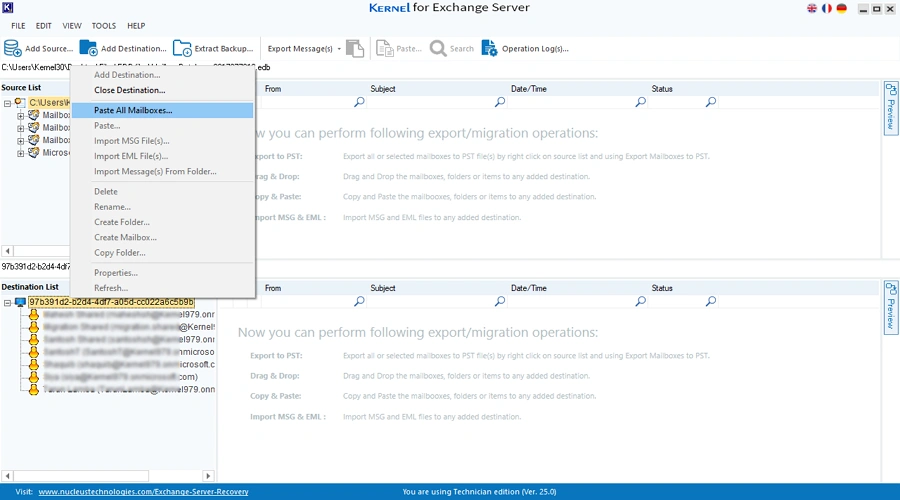Collapse the C:\Users source root node
The height and width of the screenshot is (500, 900).
7,103
